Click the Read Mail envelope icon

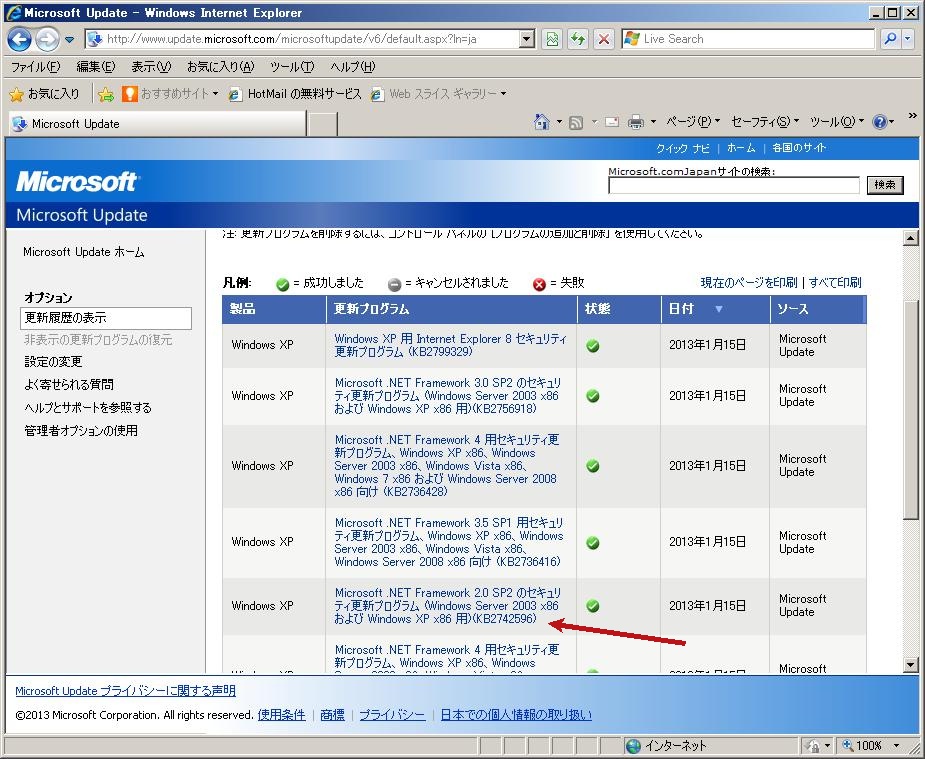[612, 122]
